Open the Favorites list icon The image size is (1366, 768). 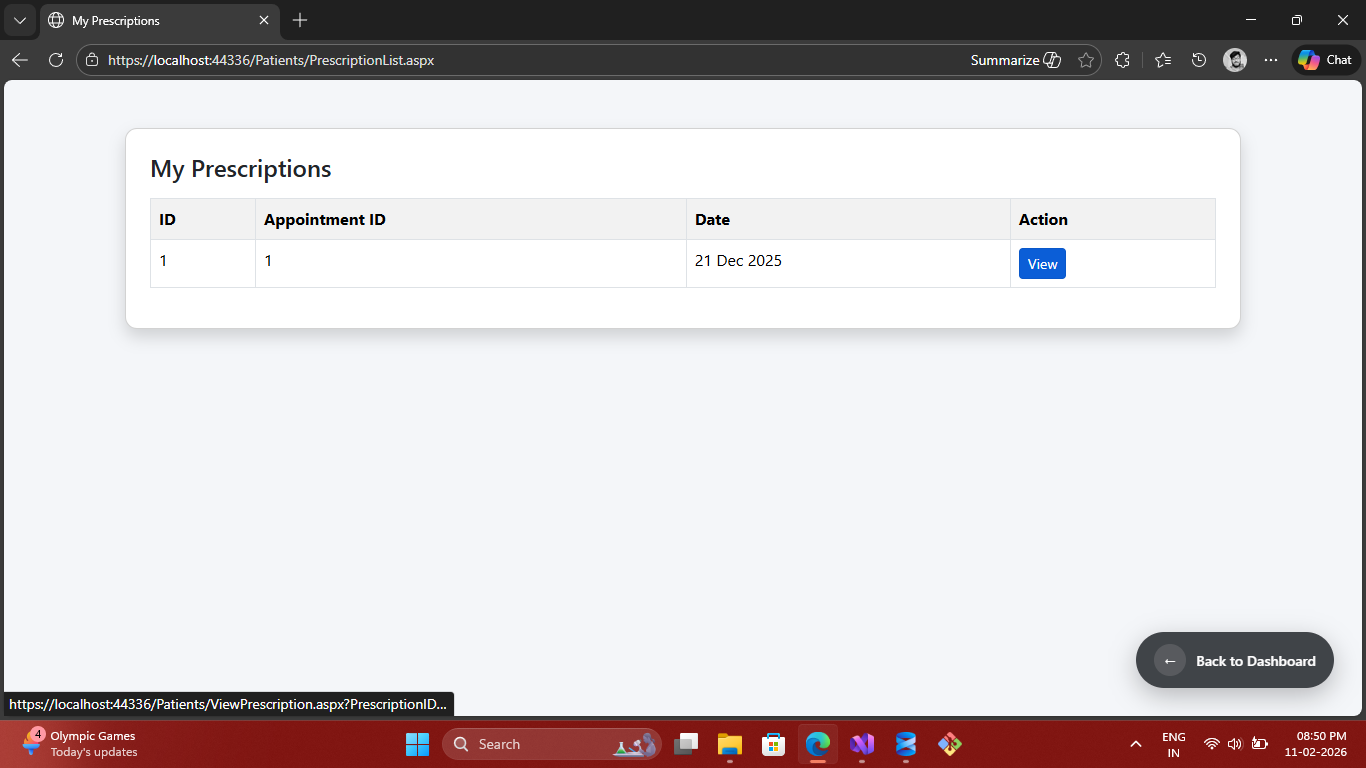(1162, 60)
